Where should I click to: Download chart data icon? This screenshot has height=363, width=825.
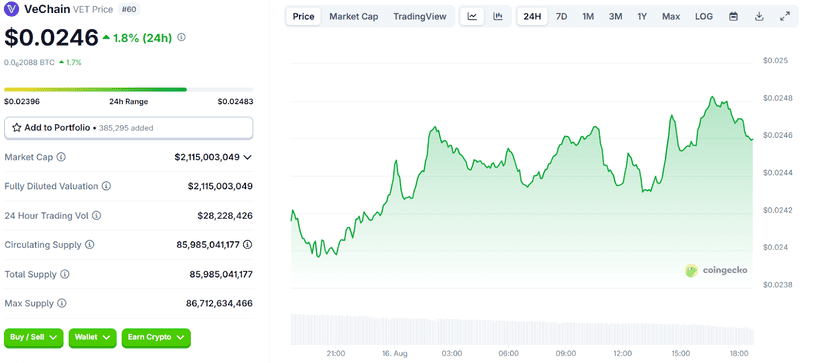(x=759, y=16)
